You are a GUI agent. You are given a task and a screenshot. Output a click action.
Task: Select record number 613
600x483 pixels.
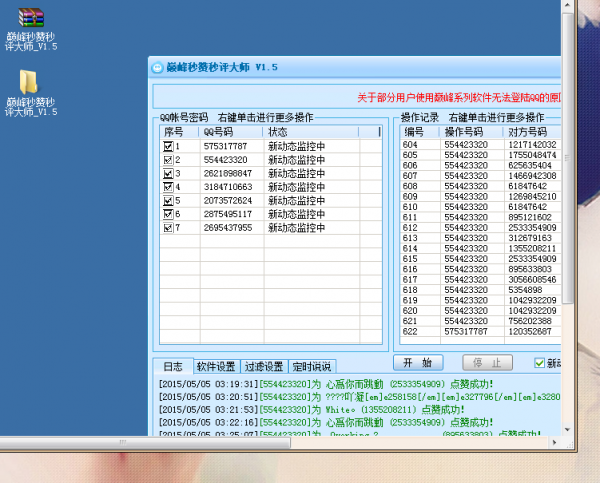tap(410, 238)
